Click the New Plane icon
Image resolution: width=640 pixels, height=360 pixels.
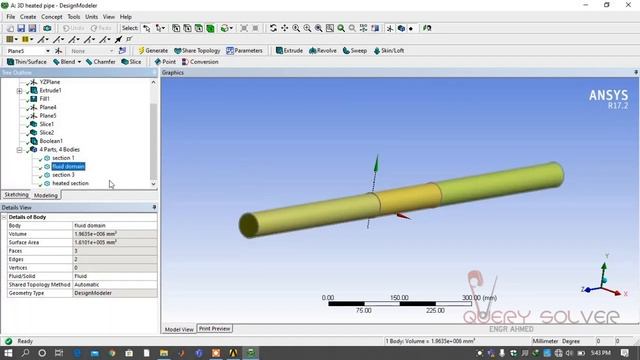pyautogui.click(x=58, y=51)
